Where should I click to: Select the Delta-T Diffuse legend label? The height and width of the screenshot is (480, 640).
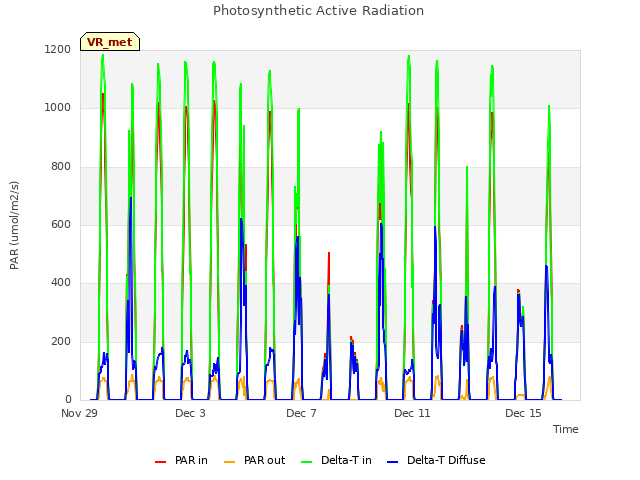(446, 460)
